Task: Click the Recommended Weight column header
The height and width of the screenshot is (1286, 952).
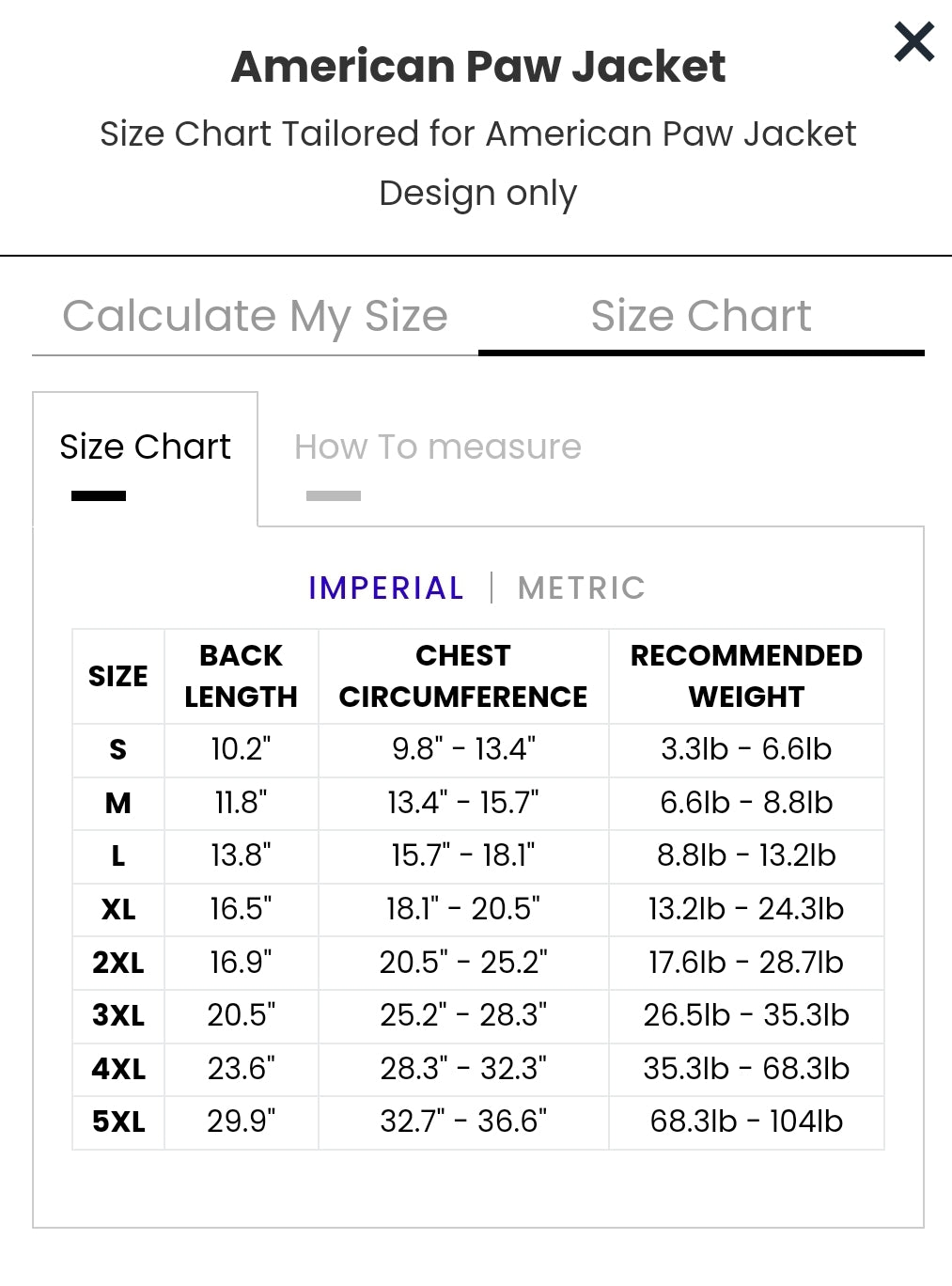Action: pos(746,677)
